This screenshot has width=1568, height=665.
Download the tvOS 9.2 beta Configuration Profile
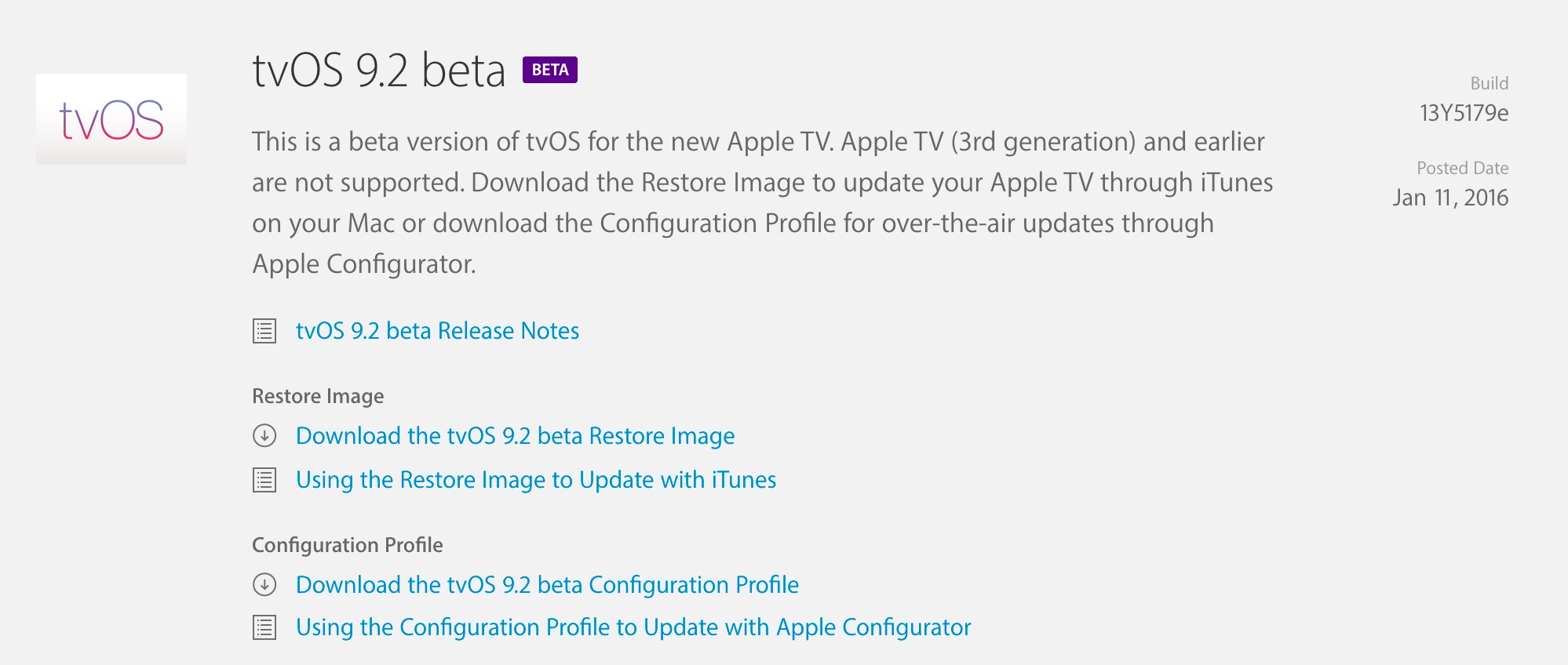547,584
